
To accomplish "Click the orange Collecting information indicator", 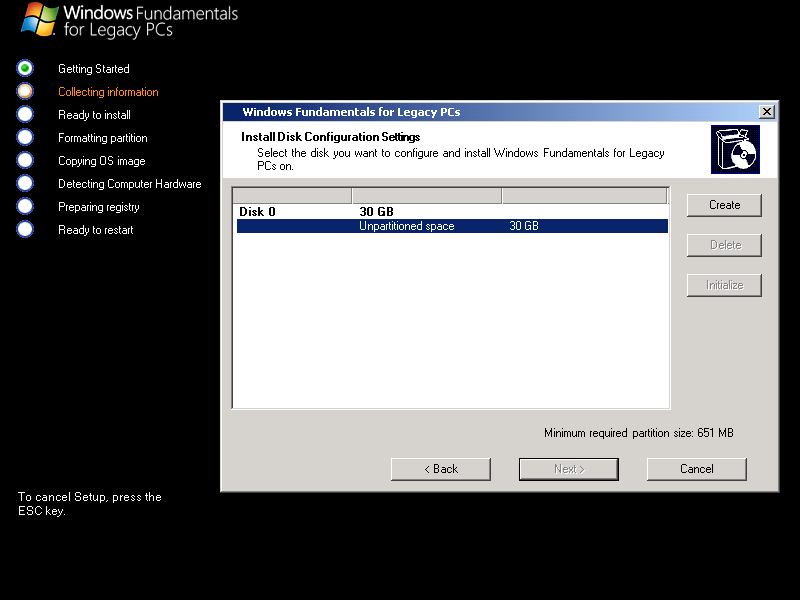I will tap(24, 91).
